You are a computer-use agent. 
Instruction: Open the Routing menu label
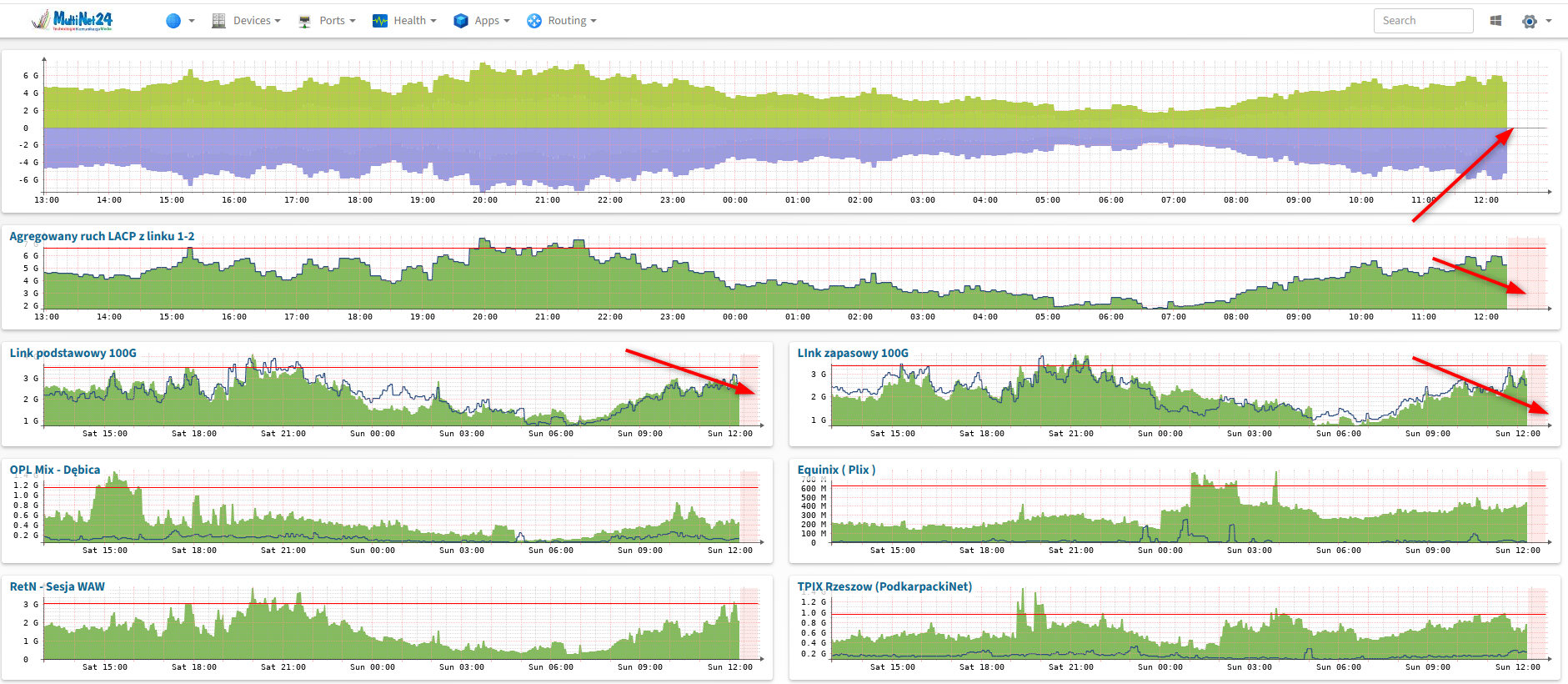(x=567, y=21)
